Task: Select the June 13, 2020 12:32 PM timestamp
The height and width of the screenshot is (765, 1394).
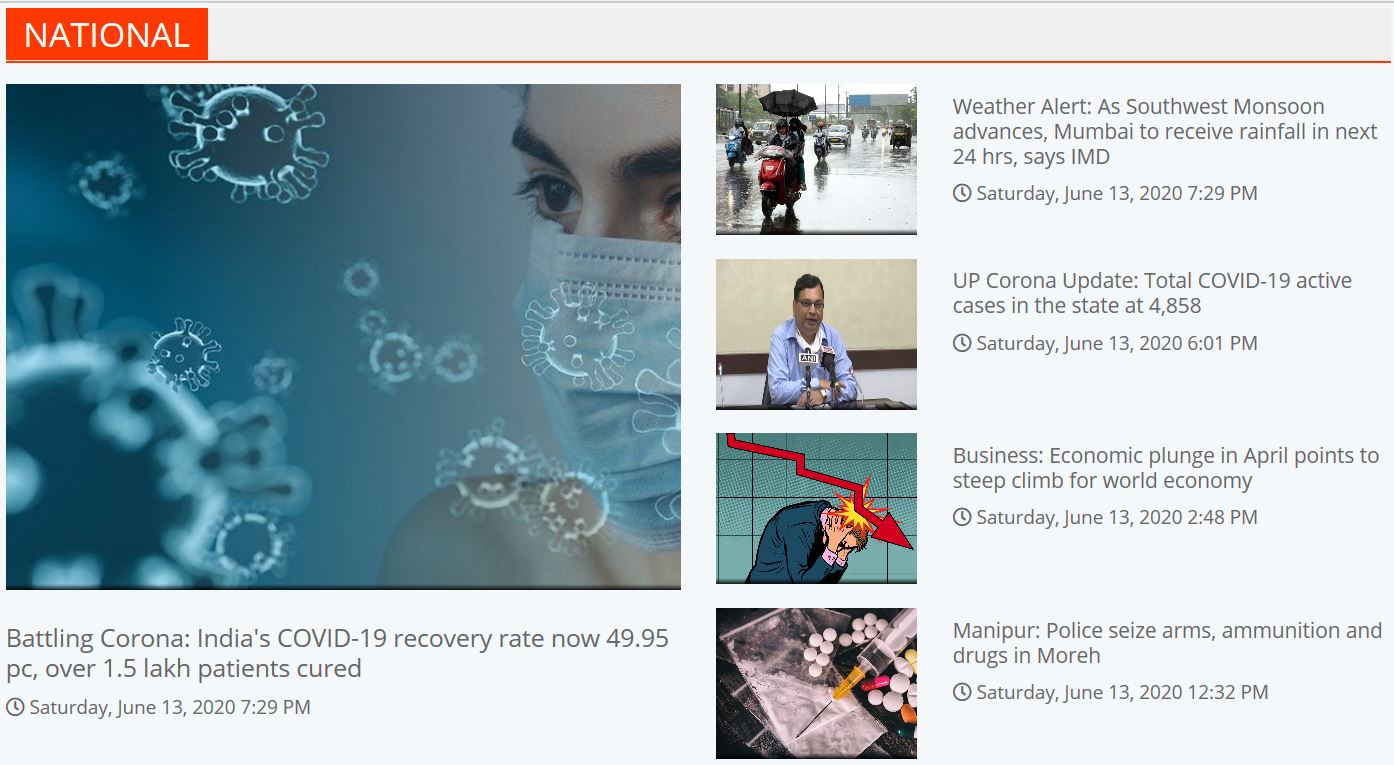Action: [x=1122, y=692]
